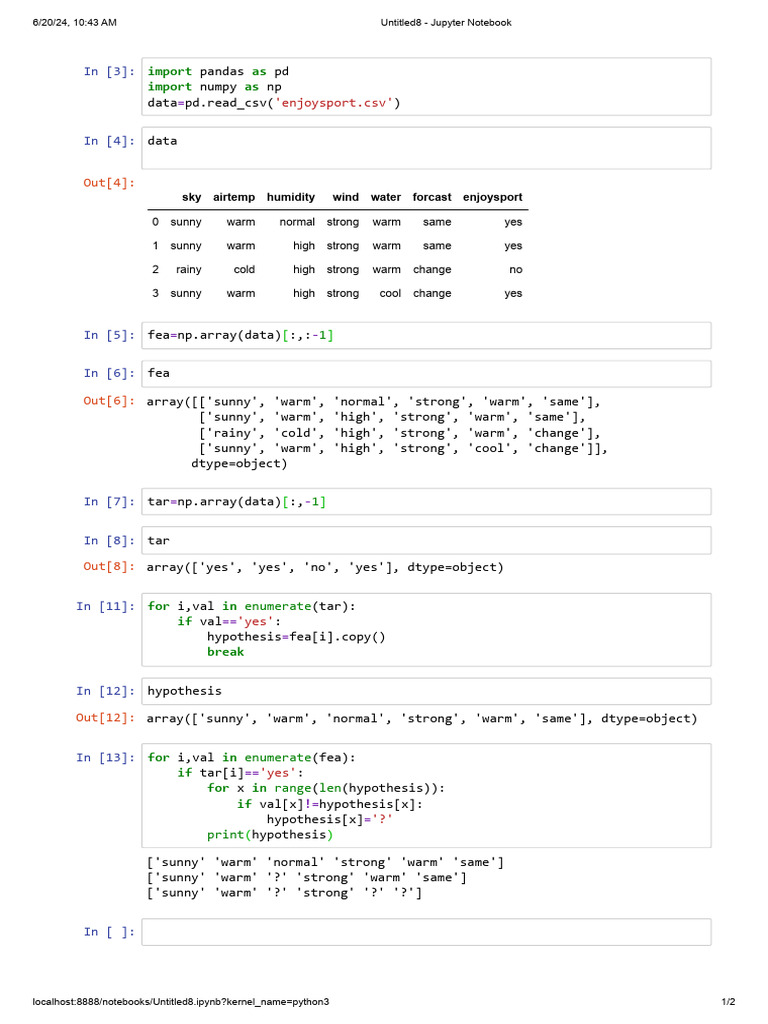This screenshot has height=1024, width=768.
Task: Click 'print(hypothesis)' line in In [13]
Action: pos(270,835)
